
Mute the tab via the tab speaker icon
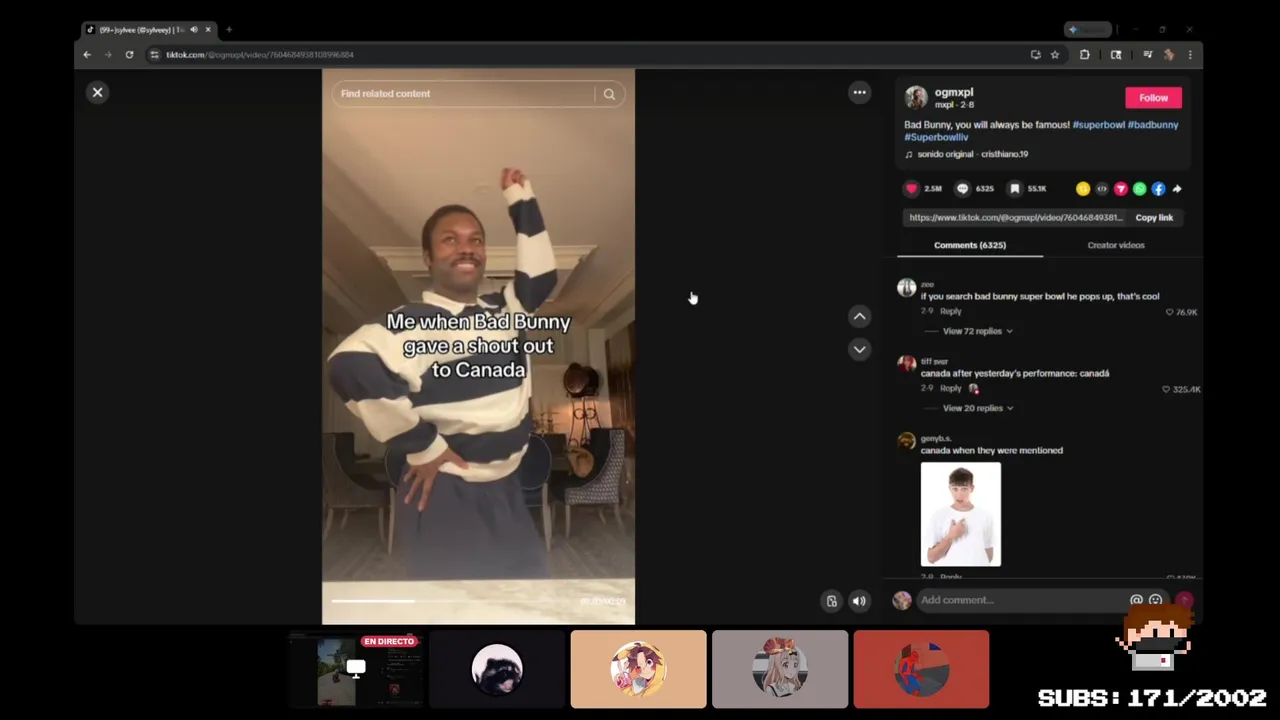pos(194,30)
